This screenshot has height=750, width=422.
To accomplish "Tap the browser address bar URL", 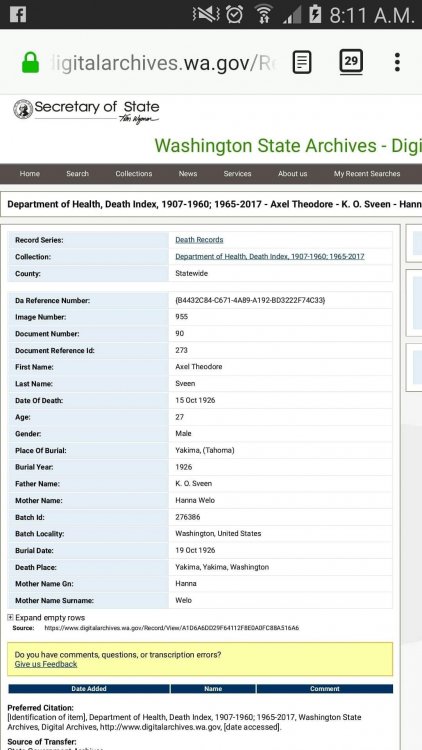I will (x=163, y=63).
